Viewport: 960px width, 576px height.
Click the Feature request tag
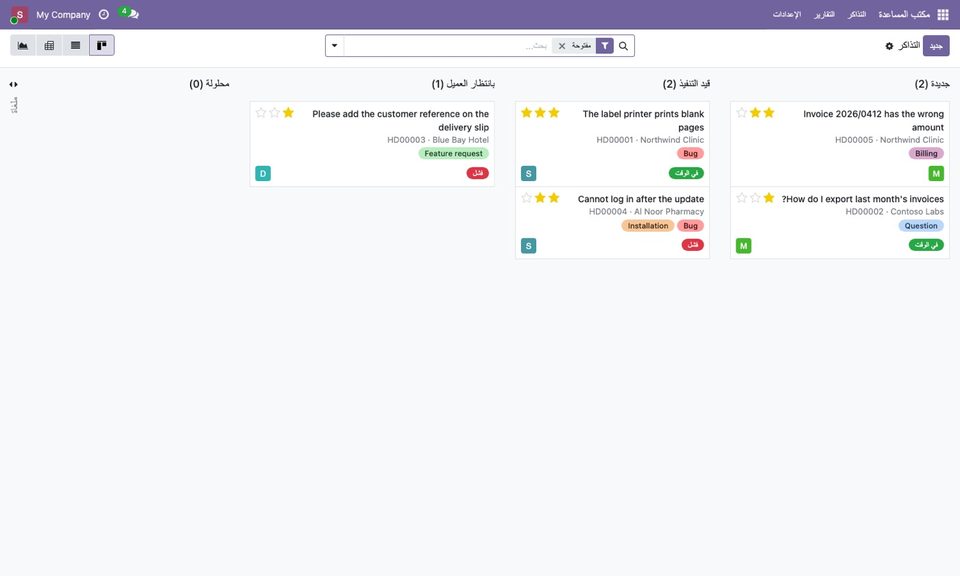453,154
